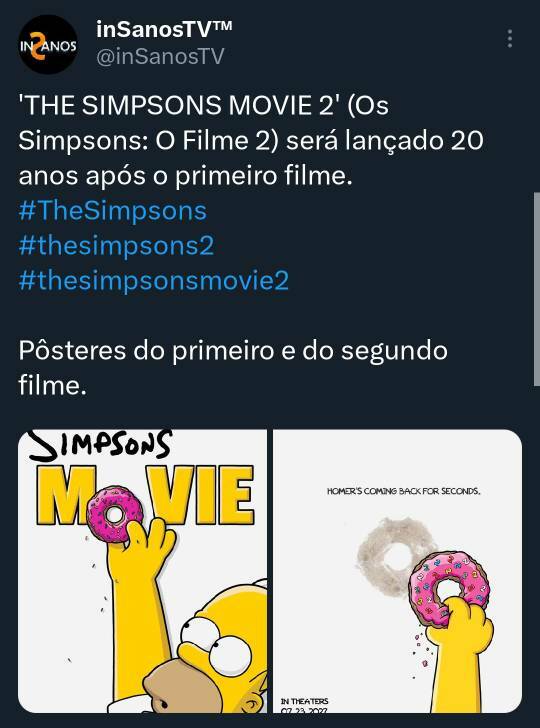View the first movie poster image
540x728 pixels.
click(x=143, y=571)
